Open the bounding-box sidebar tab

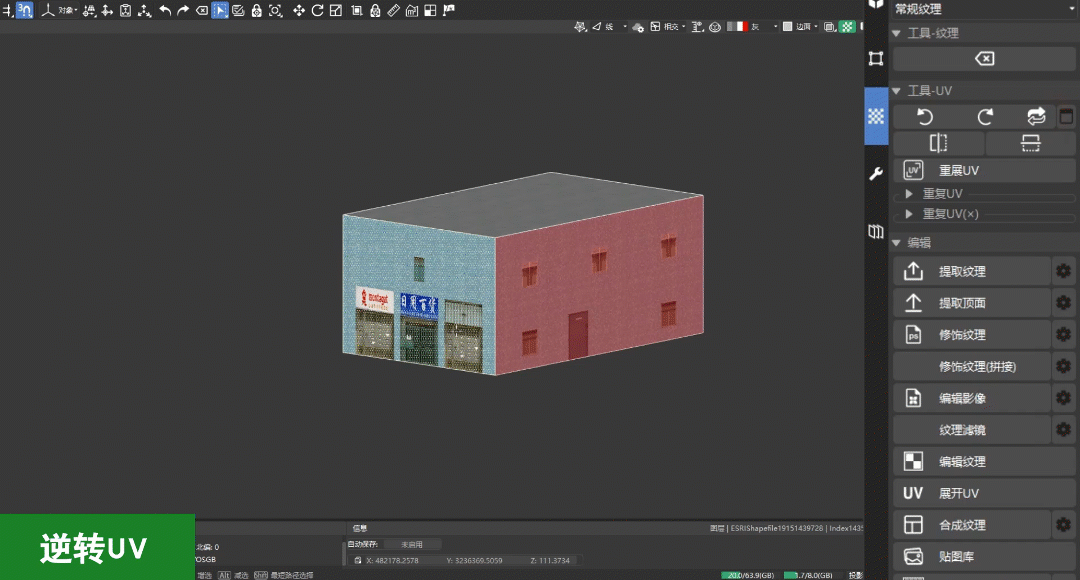(876, 59)
